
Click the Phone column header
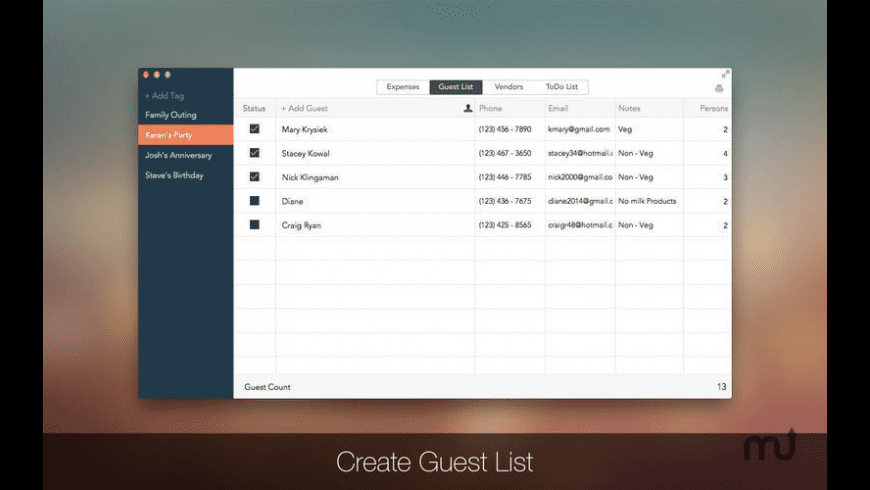point(490,108)
